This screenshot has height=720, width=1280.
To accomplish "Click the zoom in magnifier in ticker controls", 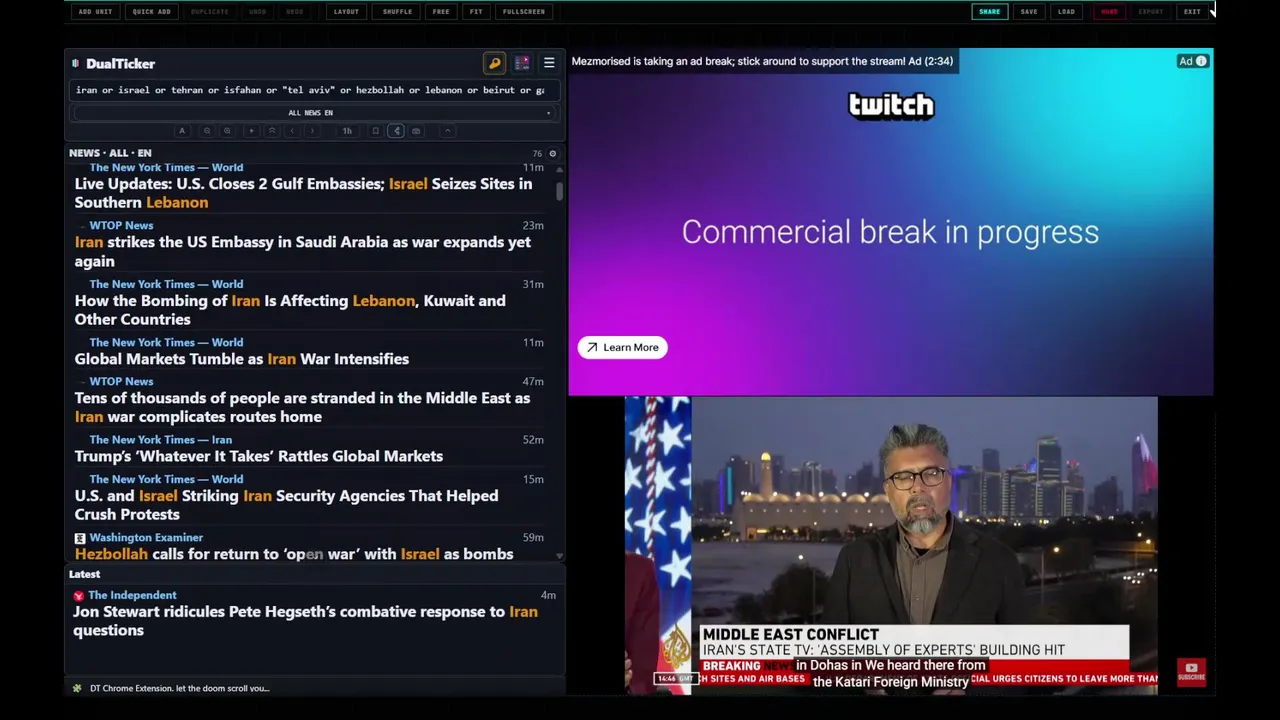I will pyautogui.click(x=227, y=131).
